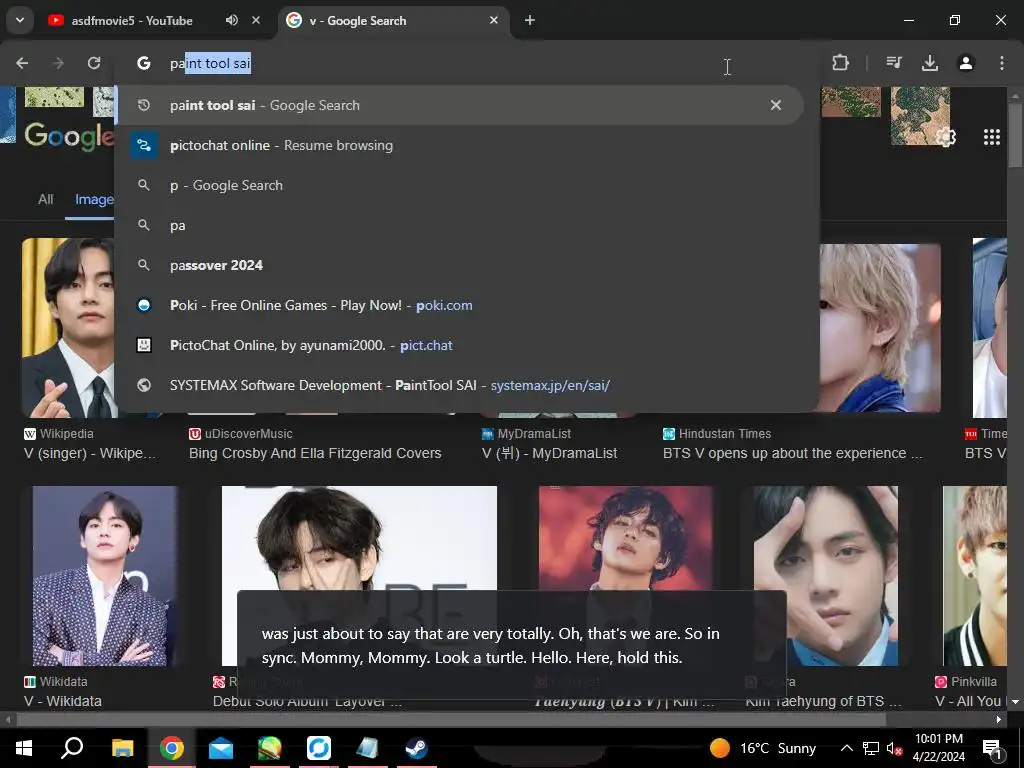Show hidden system tray icons

[x=846, y=748]
